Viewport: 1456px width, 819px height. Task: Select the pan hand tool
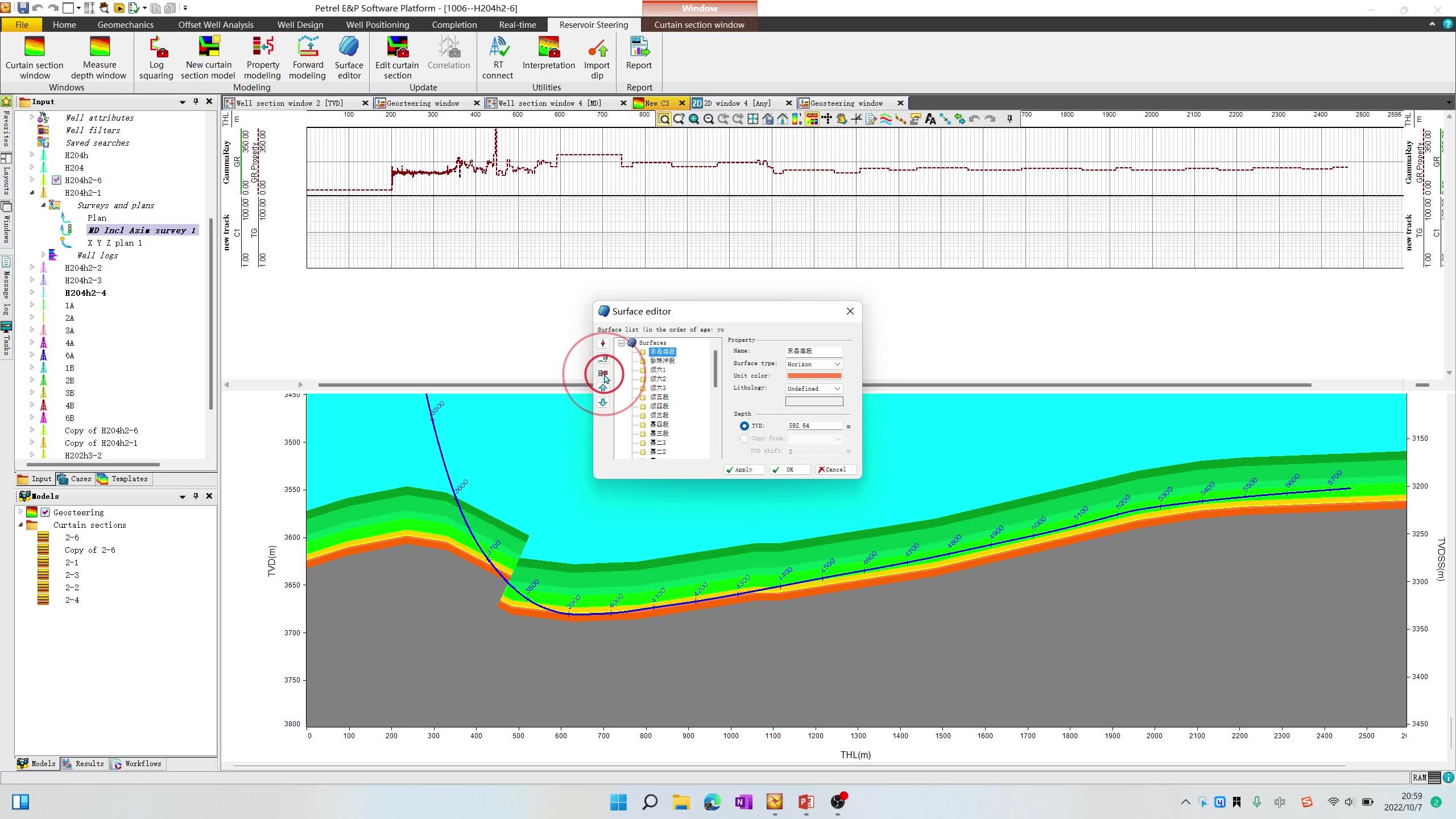(x=842, y=119)
